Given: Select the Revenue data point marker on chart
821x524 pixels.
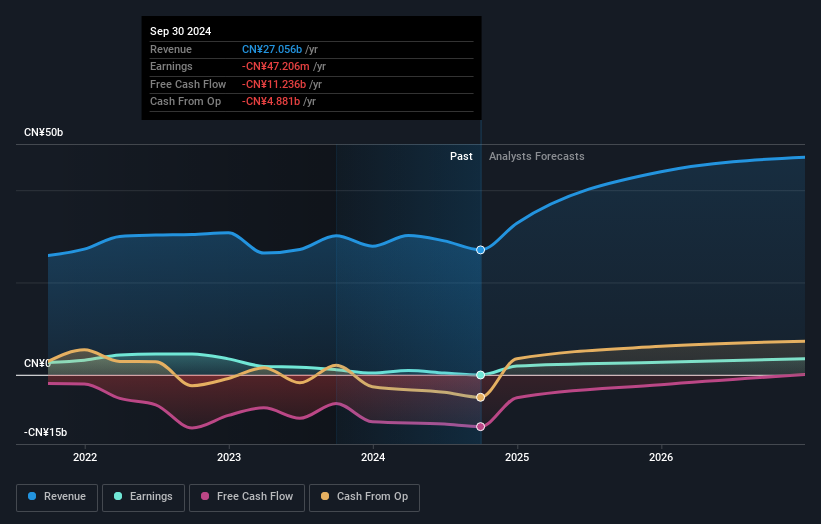Looking at the screenshot, I should click(x=480, y=250).
